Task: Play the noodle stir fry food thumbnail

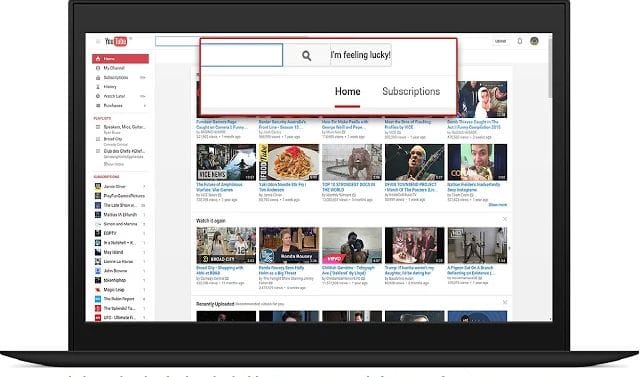Action: pyautogui.click(x=289, y=162)
